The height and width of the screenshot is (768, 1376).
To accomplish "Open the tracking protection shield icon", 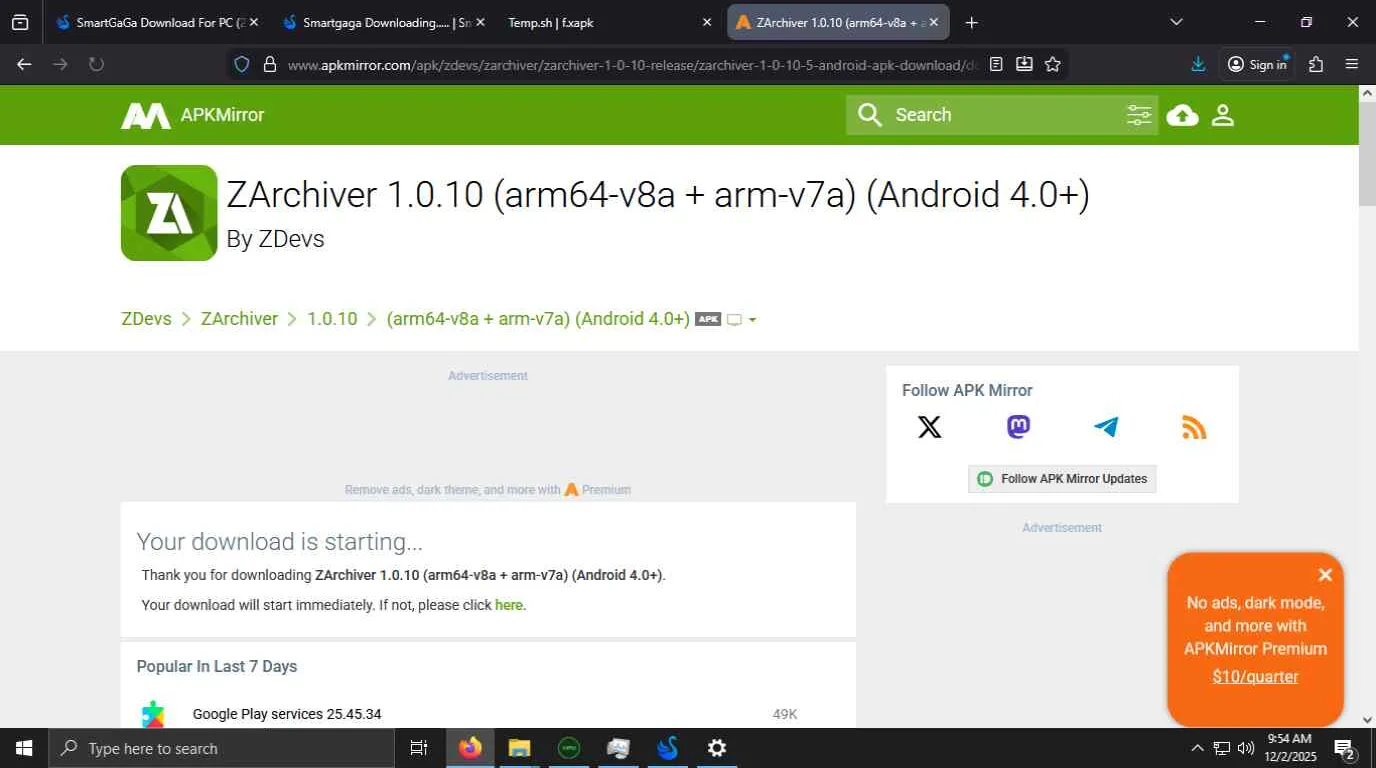I will tap(241, 64).
